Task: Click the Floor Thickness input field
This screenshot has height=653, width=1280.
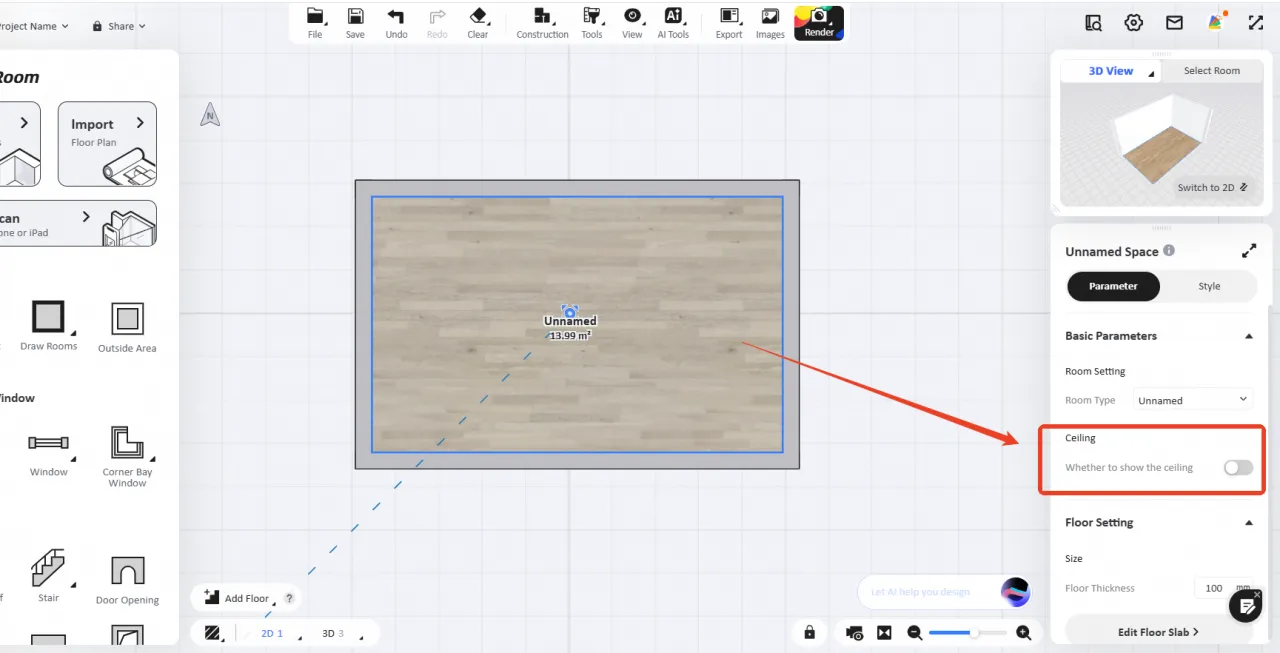Action: pyautogui.click(x=1213, y=588)
